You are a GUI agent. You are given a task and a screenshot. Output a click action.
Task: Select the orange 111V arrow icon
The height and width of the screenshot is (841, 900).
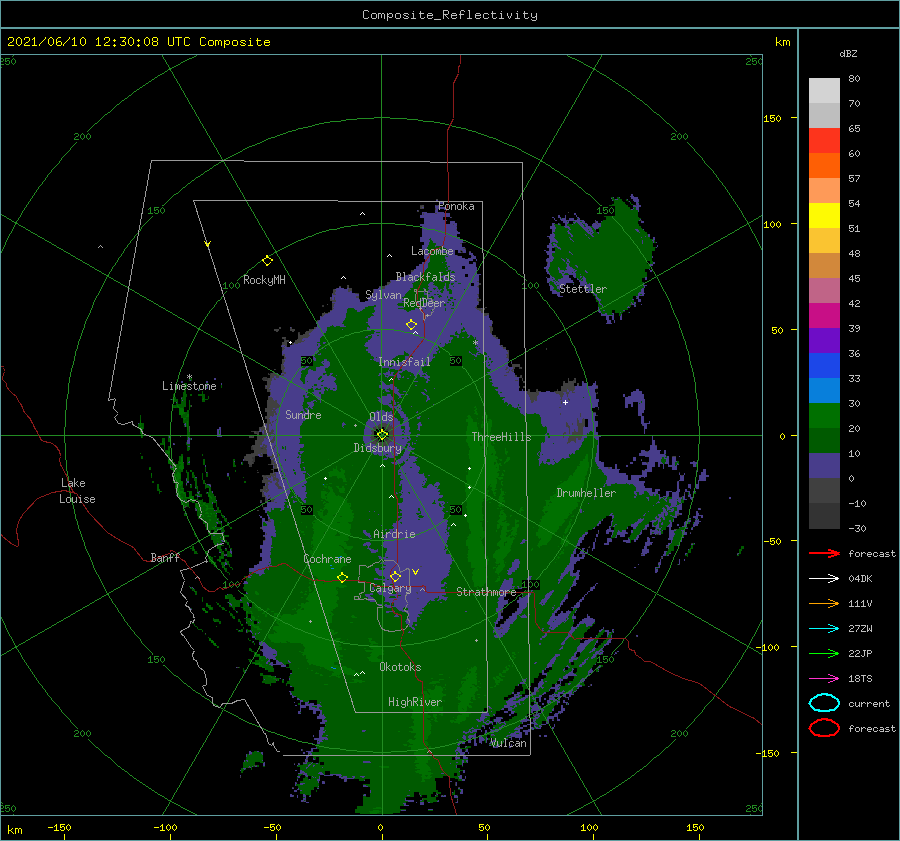point(824,603)
